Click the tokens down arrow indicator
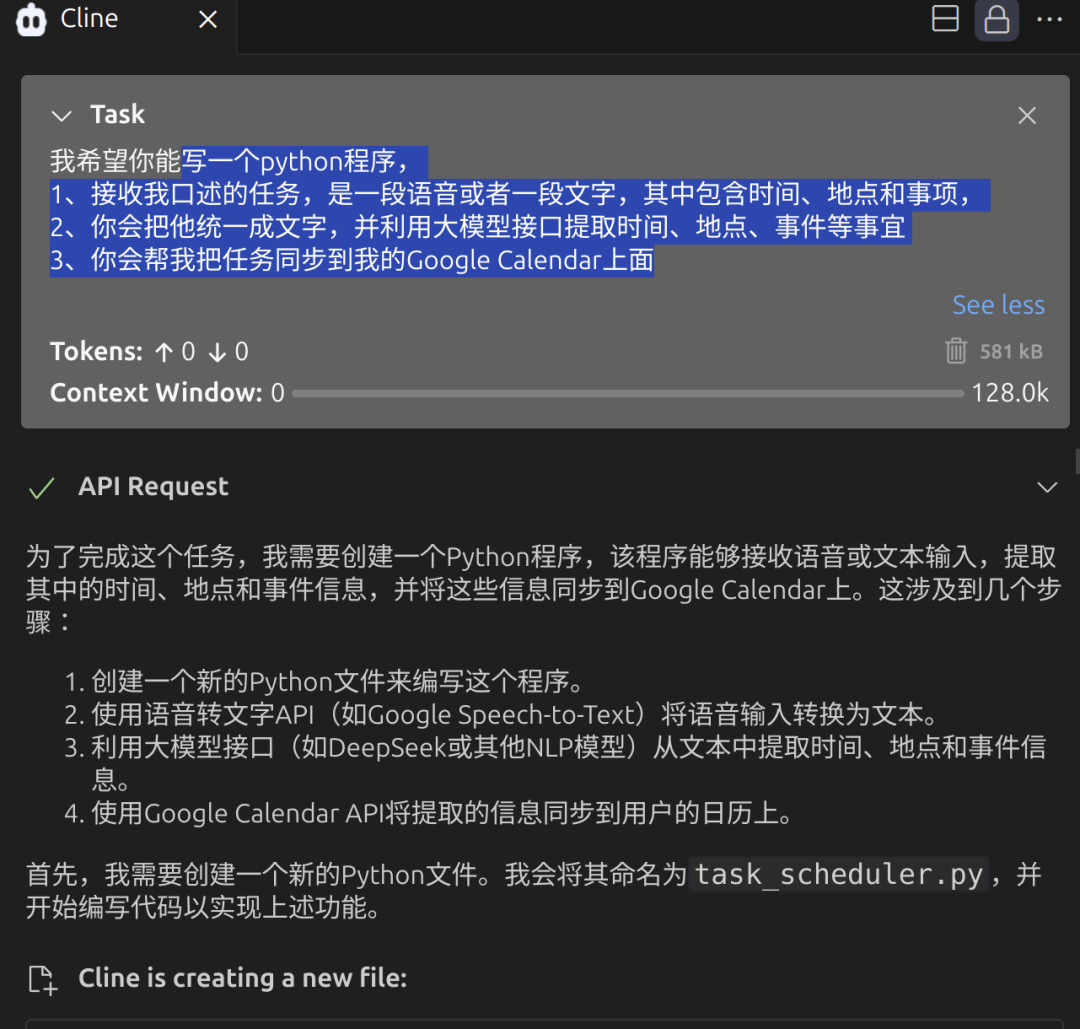The image size is (1080, 1029). [217, 352]
